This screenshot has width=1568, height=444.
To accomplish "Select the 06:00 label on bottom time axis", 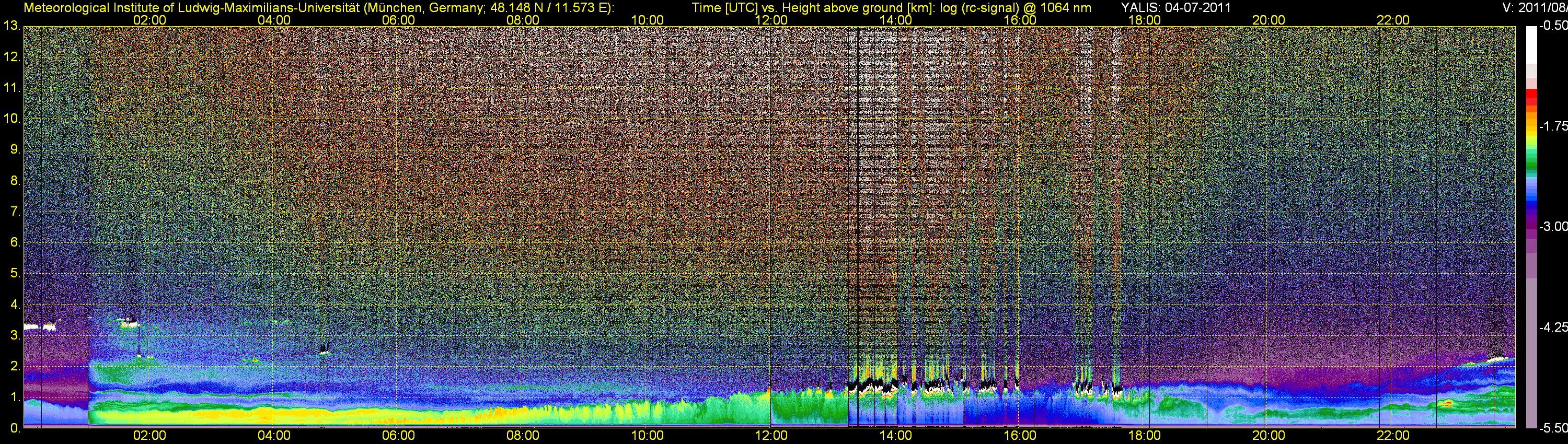I will coord(398,436).
